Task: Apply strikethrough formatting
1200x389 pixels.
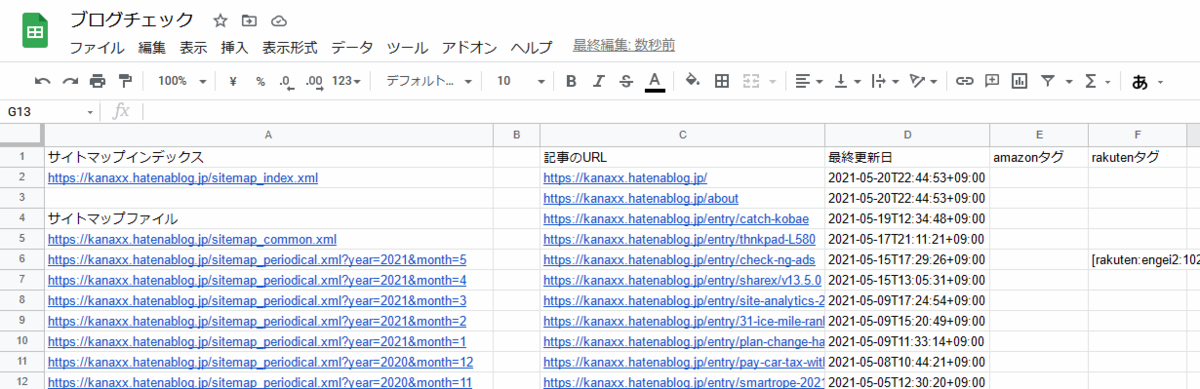Action: [627, 81]
